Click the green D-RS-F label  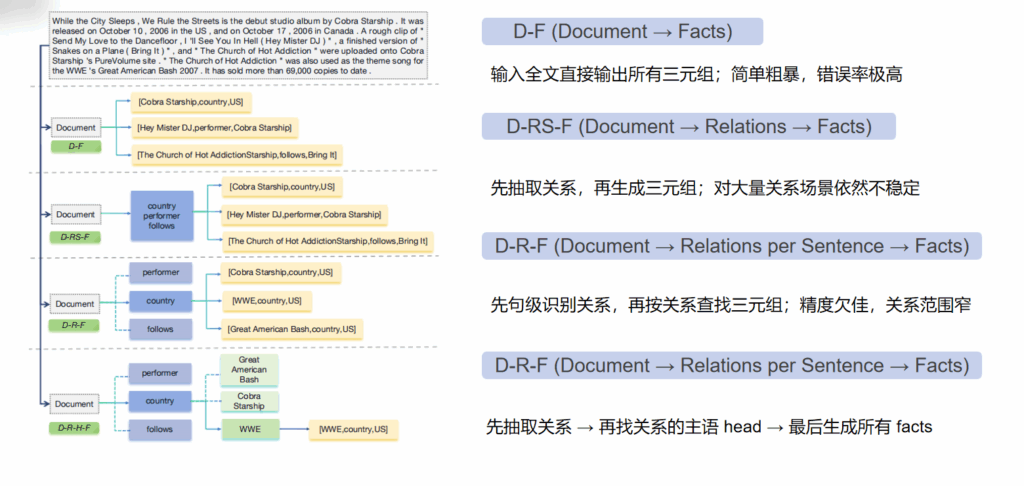click(x=75, y=237)
